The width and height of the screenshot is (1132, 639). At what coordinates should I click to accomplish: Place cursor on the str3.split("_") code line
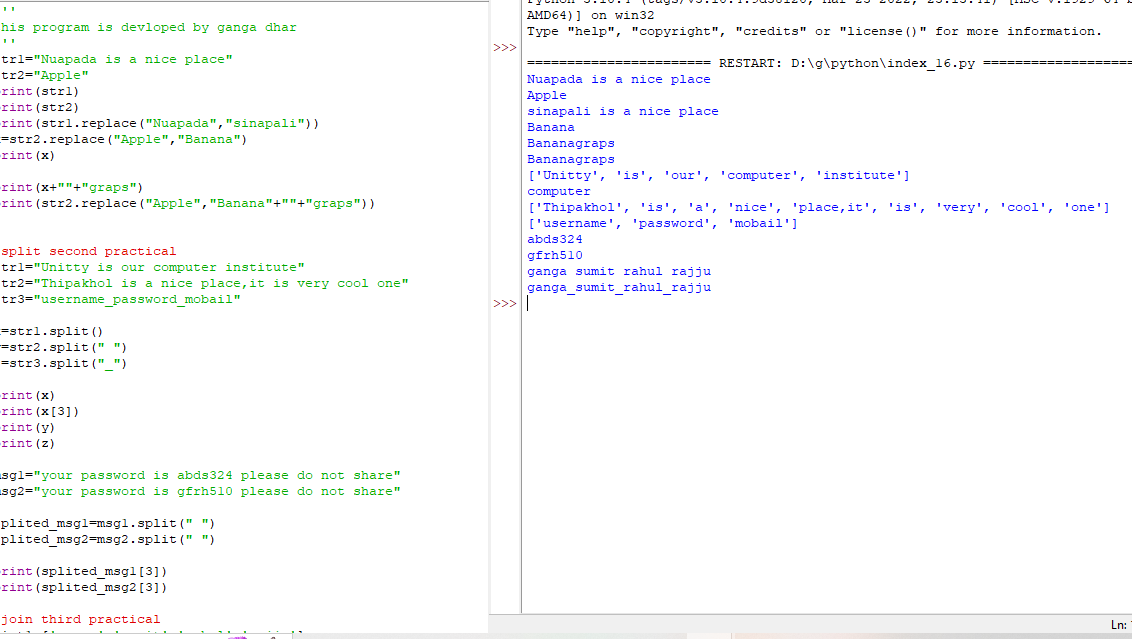pos(64,363)
